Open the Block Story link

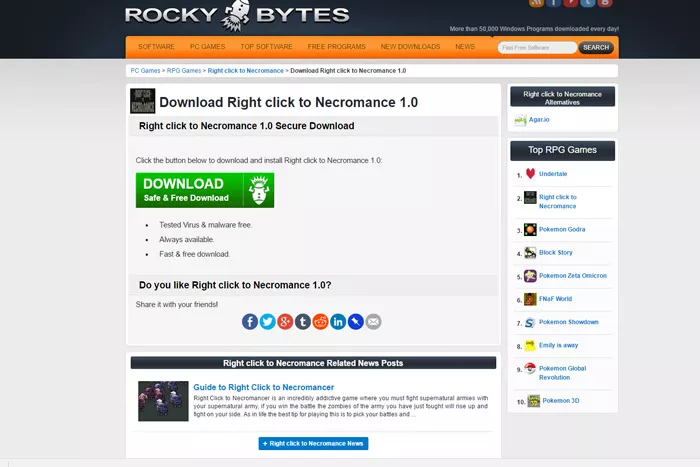point(555,253)
